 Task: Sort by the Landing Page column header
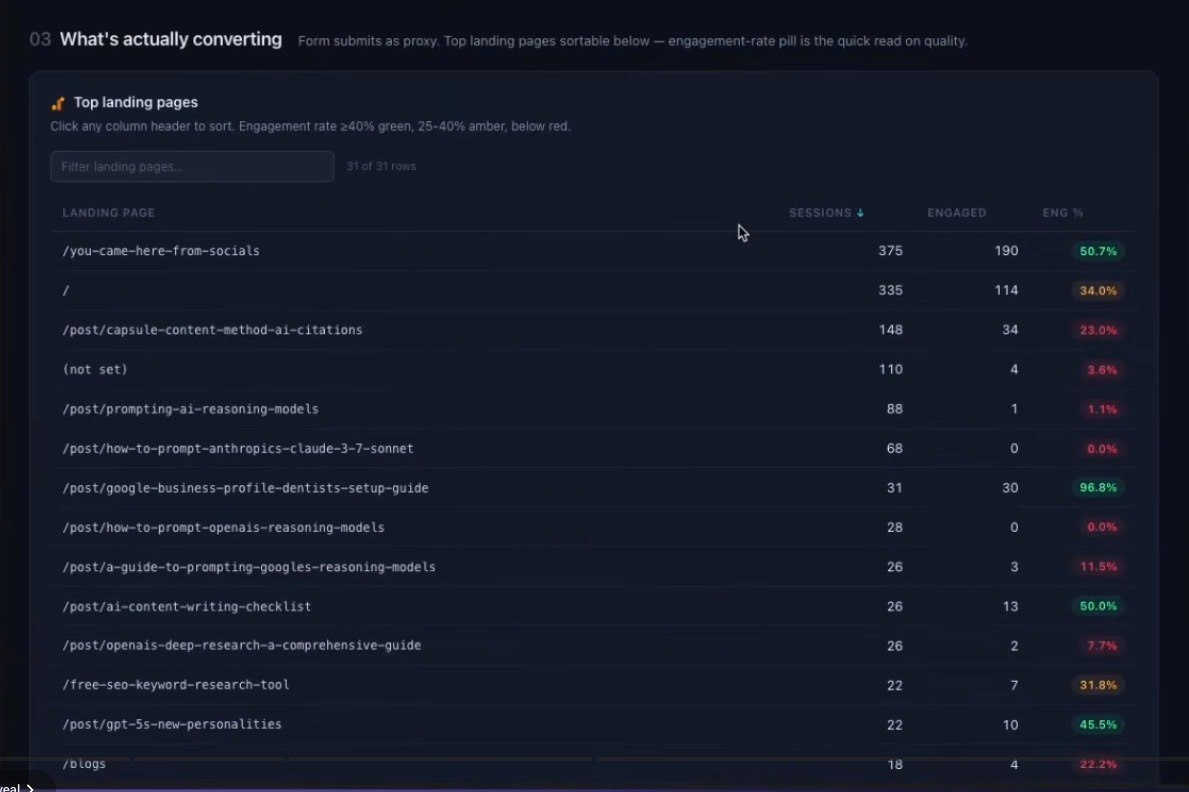108,213
